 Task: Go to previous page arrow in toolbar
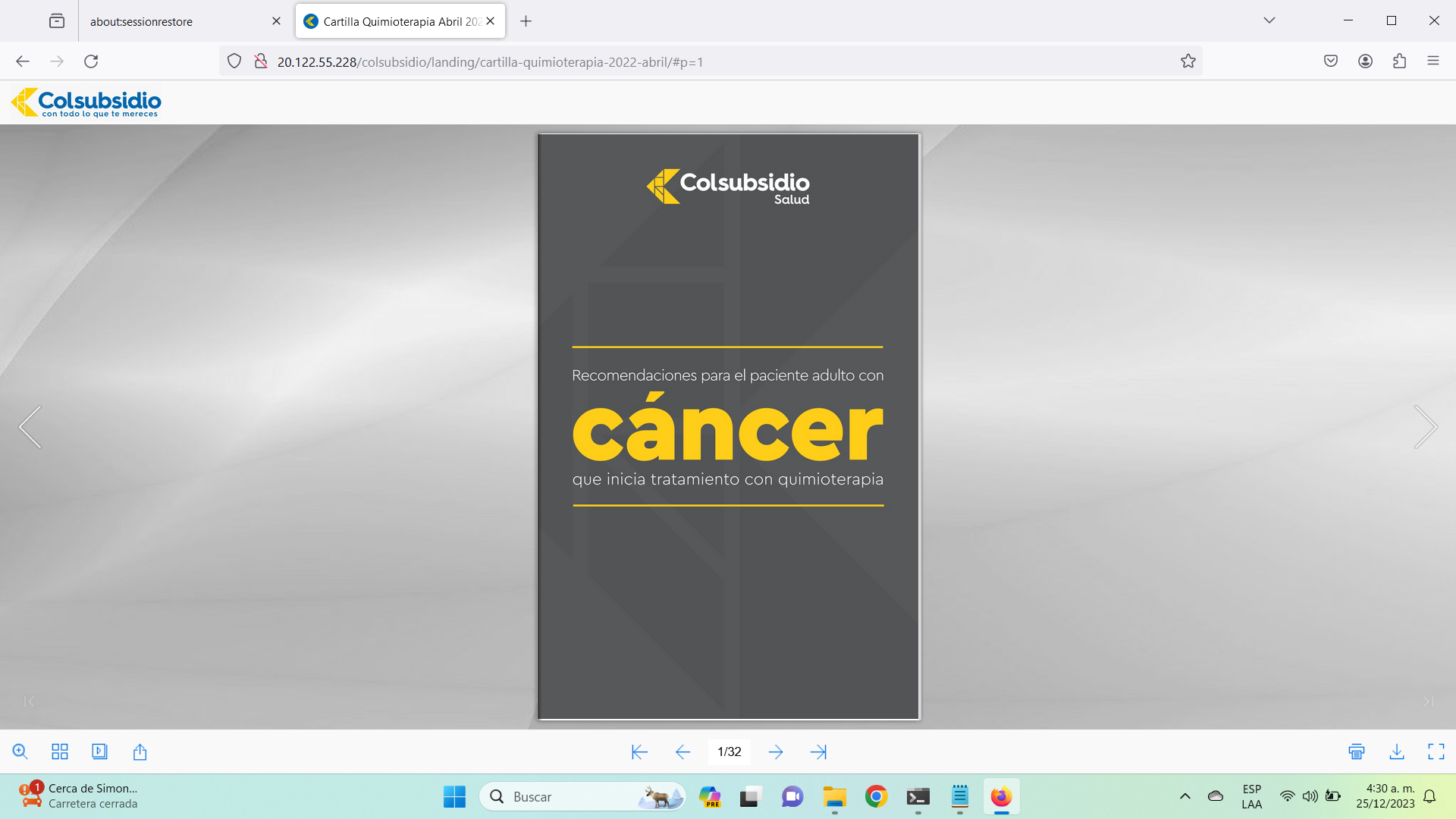682,752
